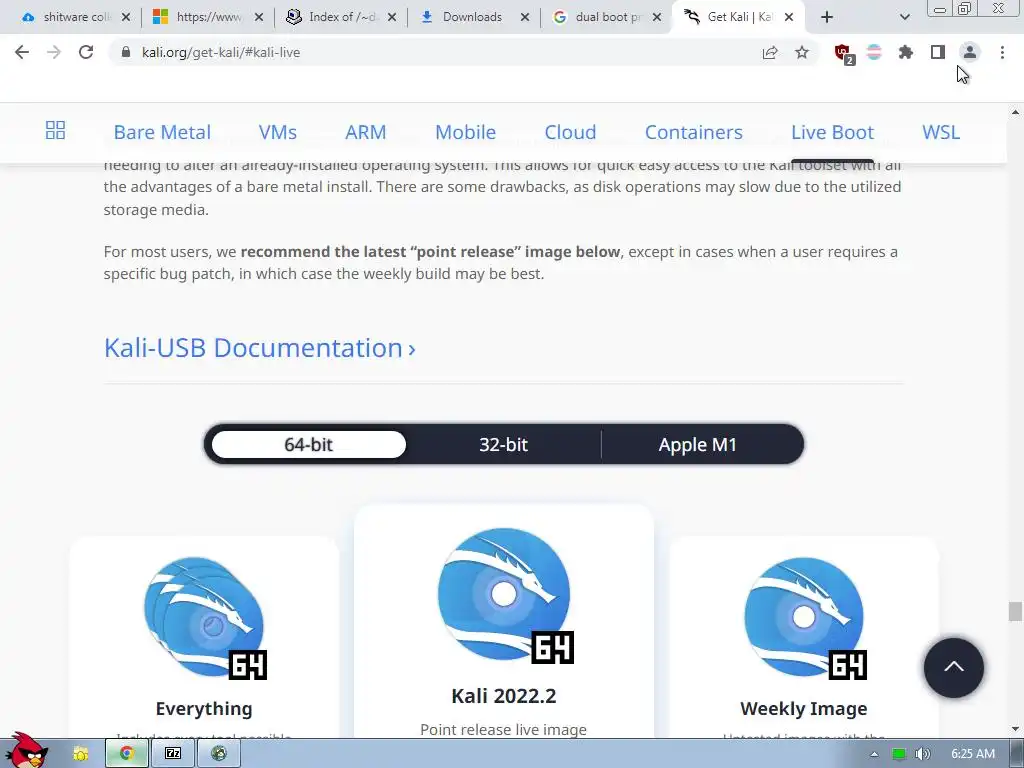
Task: Click the scrollbar down arrow
Action: (1016, 729)
